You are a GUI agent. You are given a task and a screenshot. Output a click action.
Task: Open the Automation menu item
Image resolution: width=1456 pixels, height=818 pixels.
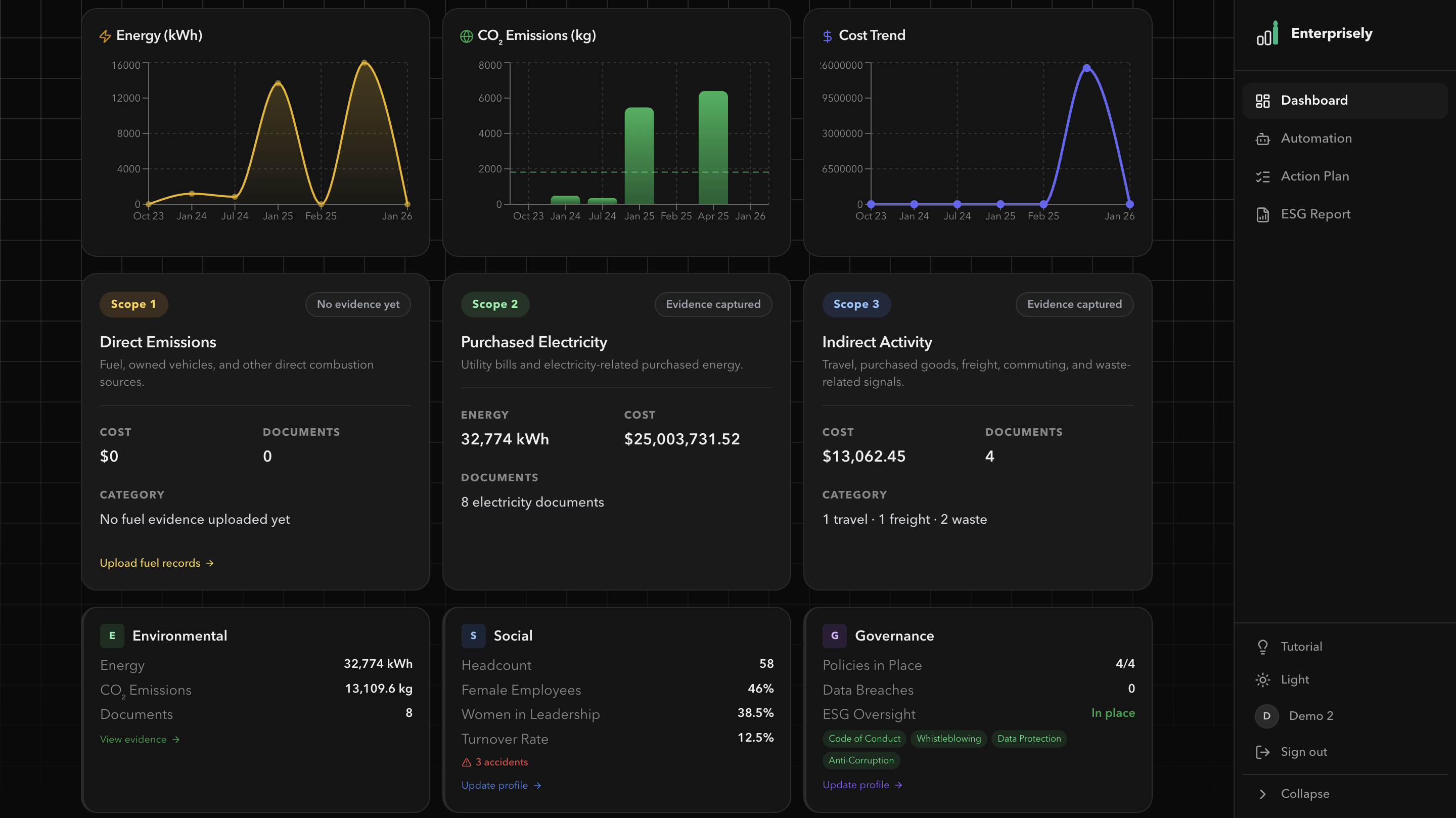1316,139
